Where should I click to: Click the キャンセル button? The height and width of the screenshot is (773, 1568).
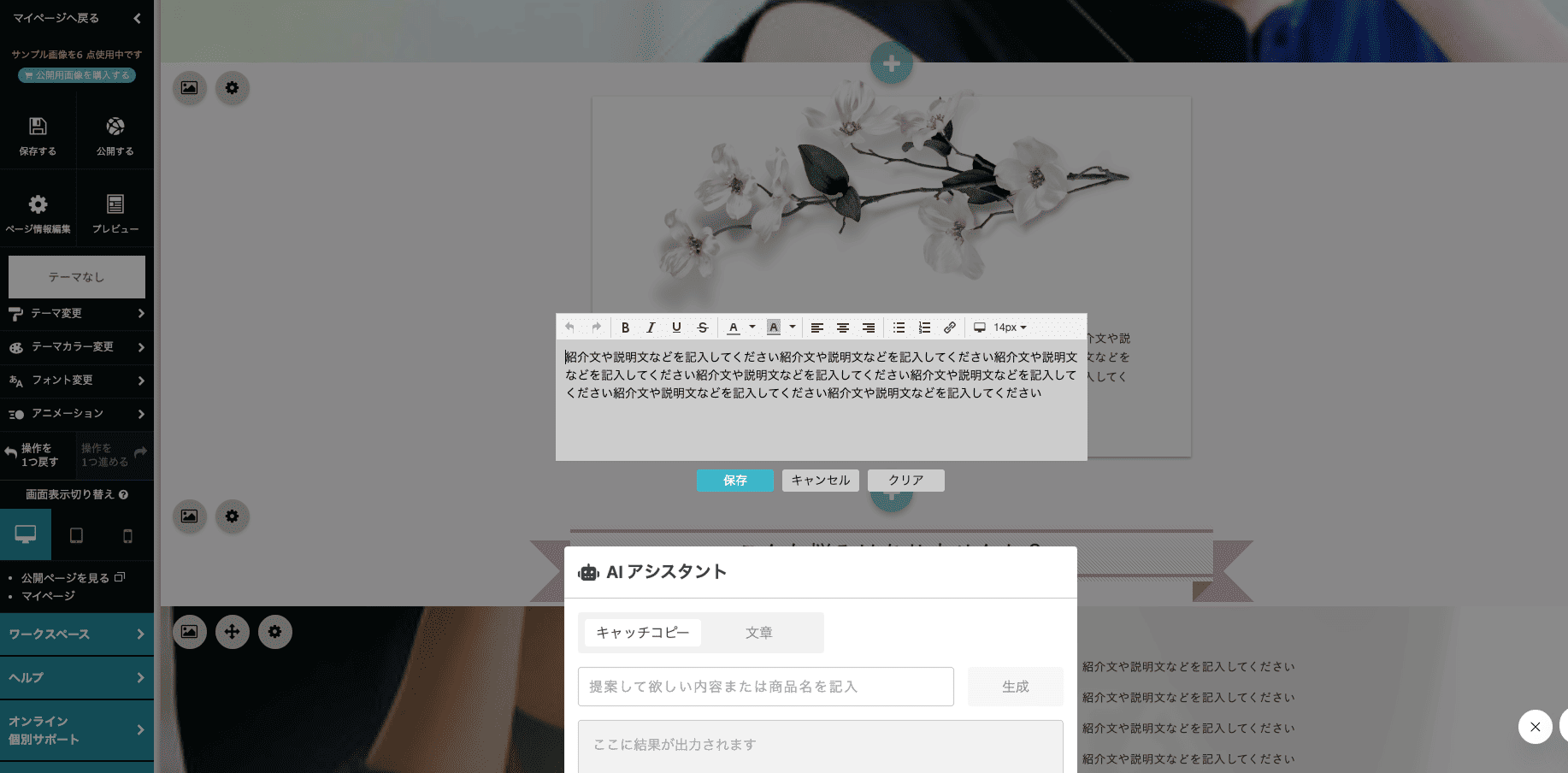click(x=821, y=481)
